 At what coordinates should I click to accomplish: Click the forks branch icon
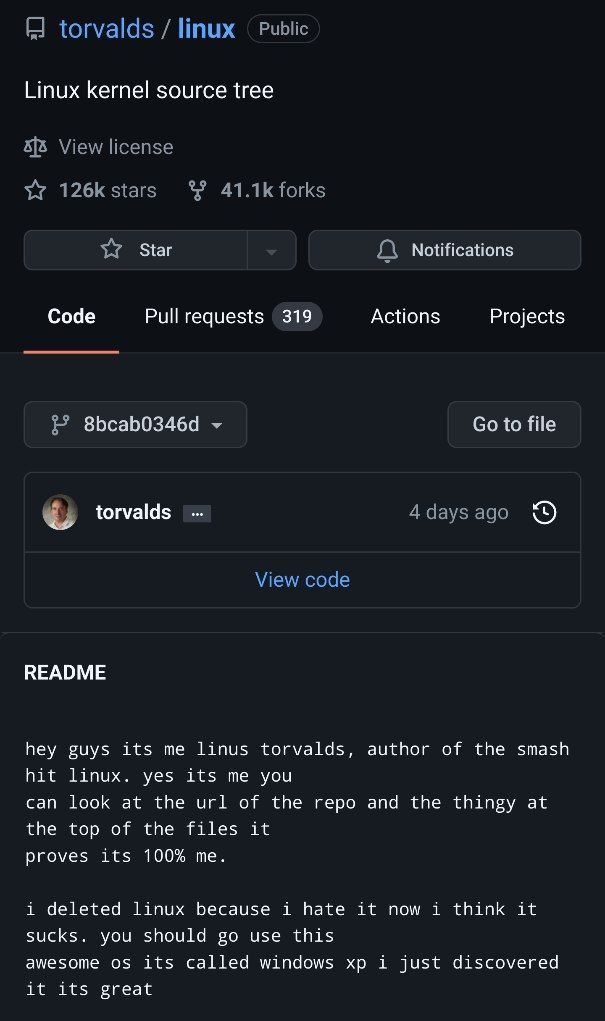click(197, 190)
